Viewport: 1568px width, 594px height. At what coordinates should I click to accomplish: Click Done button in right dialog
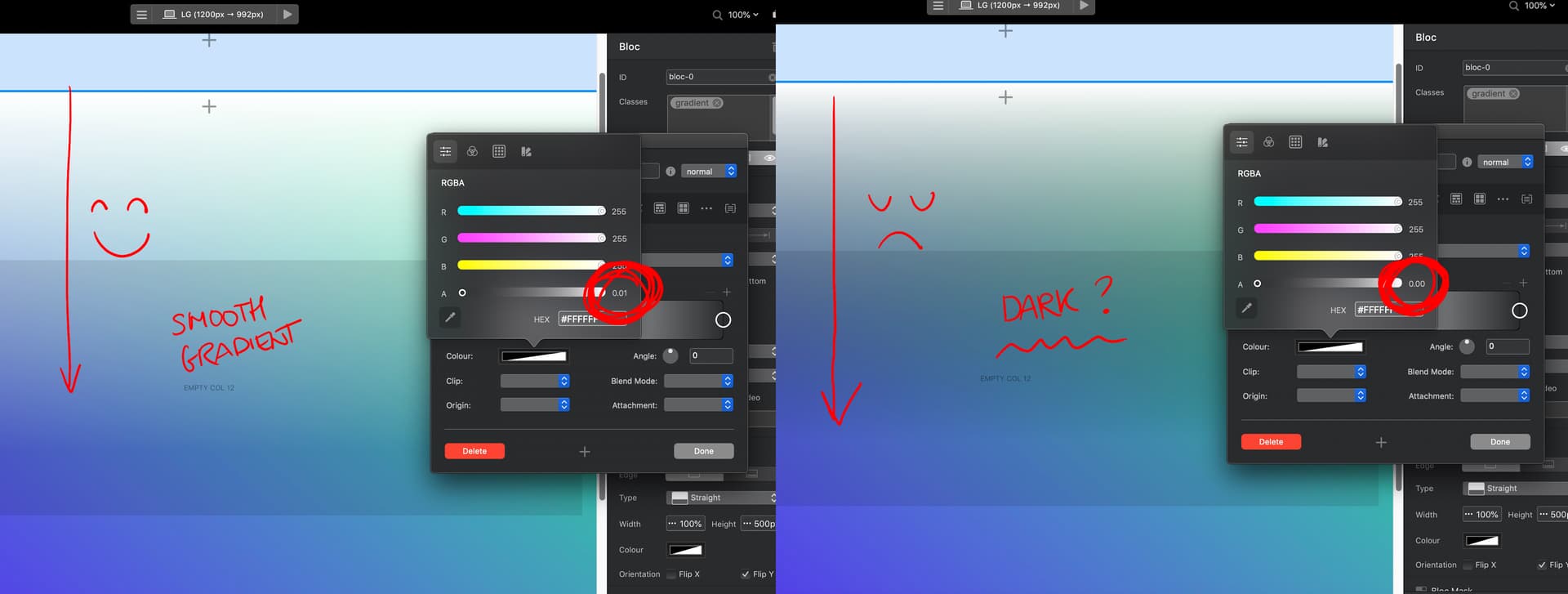[x=1499, y=442]
